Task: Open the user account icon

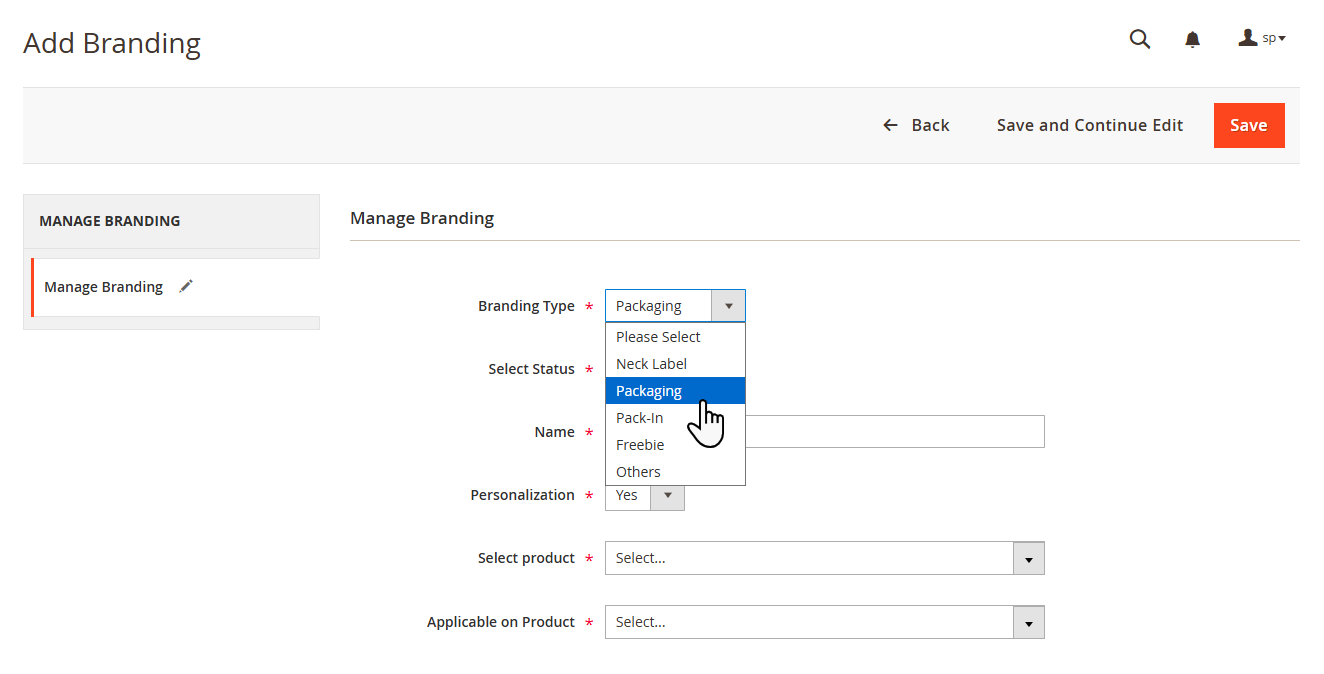Action: point(1248,38)
